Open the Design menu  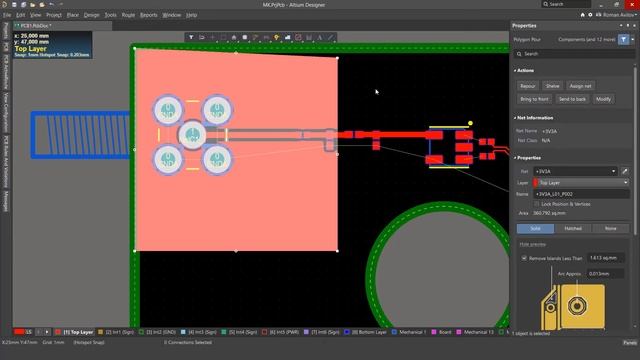(91, 15)
